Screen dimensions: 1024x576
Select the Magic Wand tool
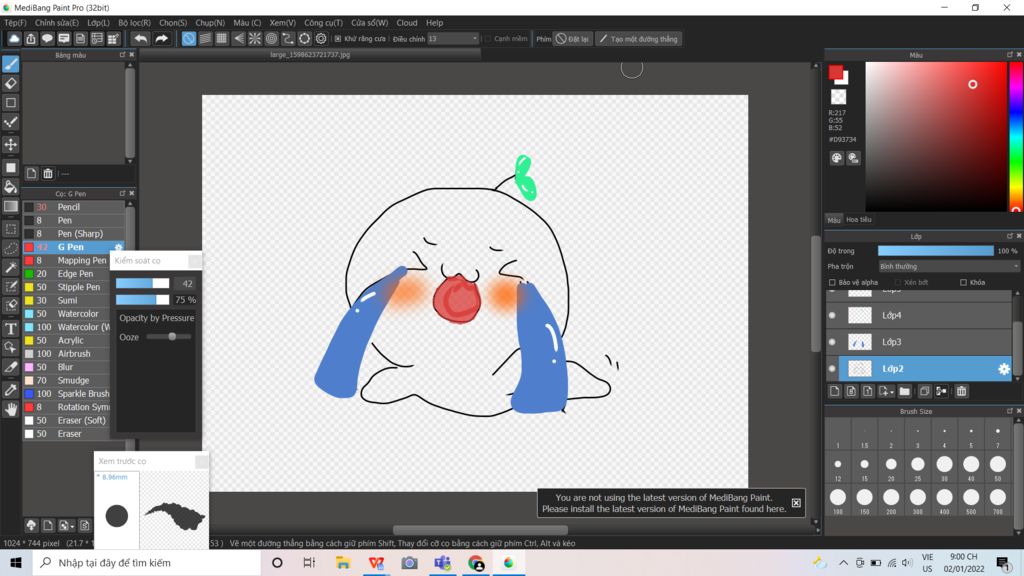click(x=10, y=268)
